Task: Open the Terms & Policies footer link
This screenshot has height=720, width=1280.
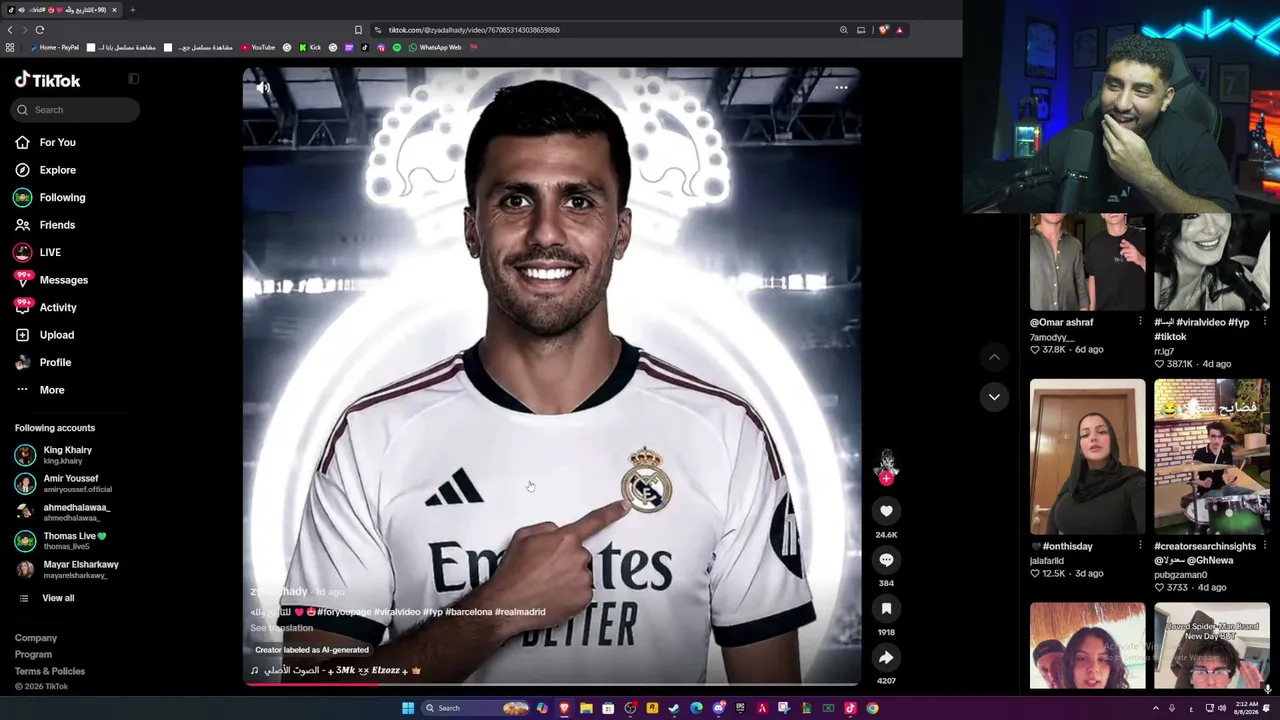Action: (x=50, y=671)
